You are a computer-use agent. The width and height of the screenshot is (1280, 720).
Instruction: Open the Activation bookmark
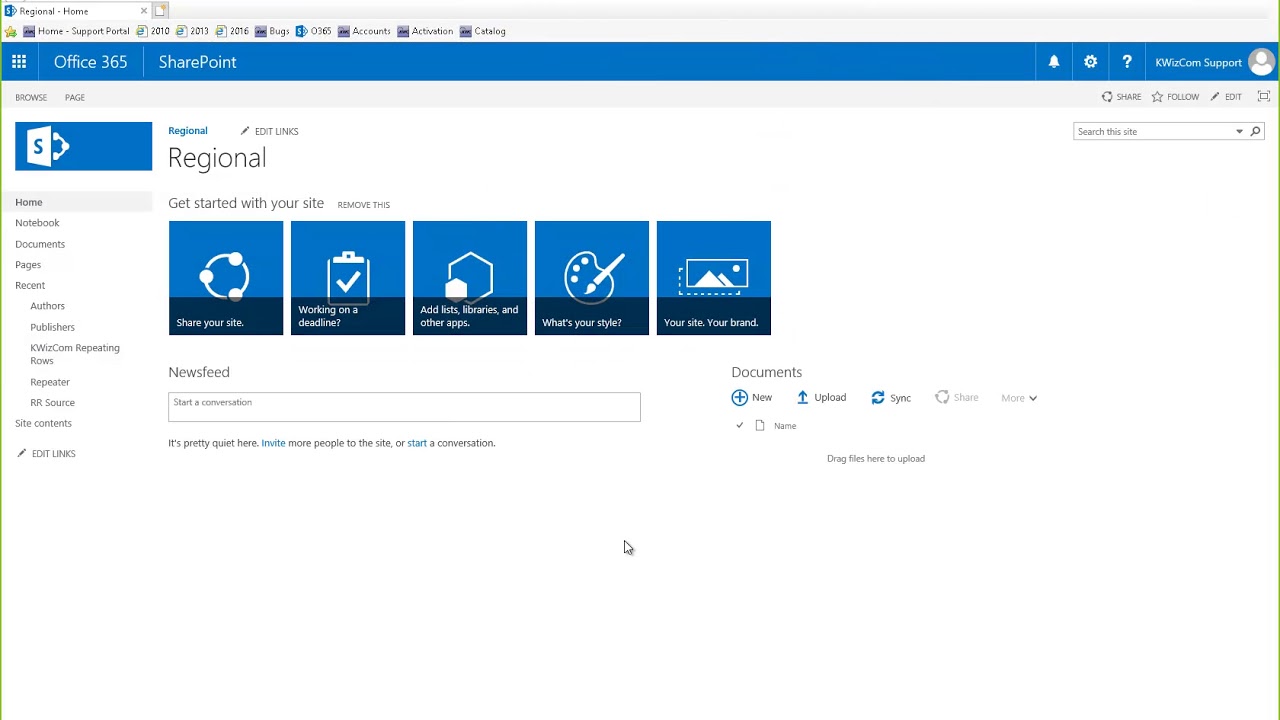[x=425, y=31]
